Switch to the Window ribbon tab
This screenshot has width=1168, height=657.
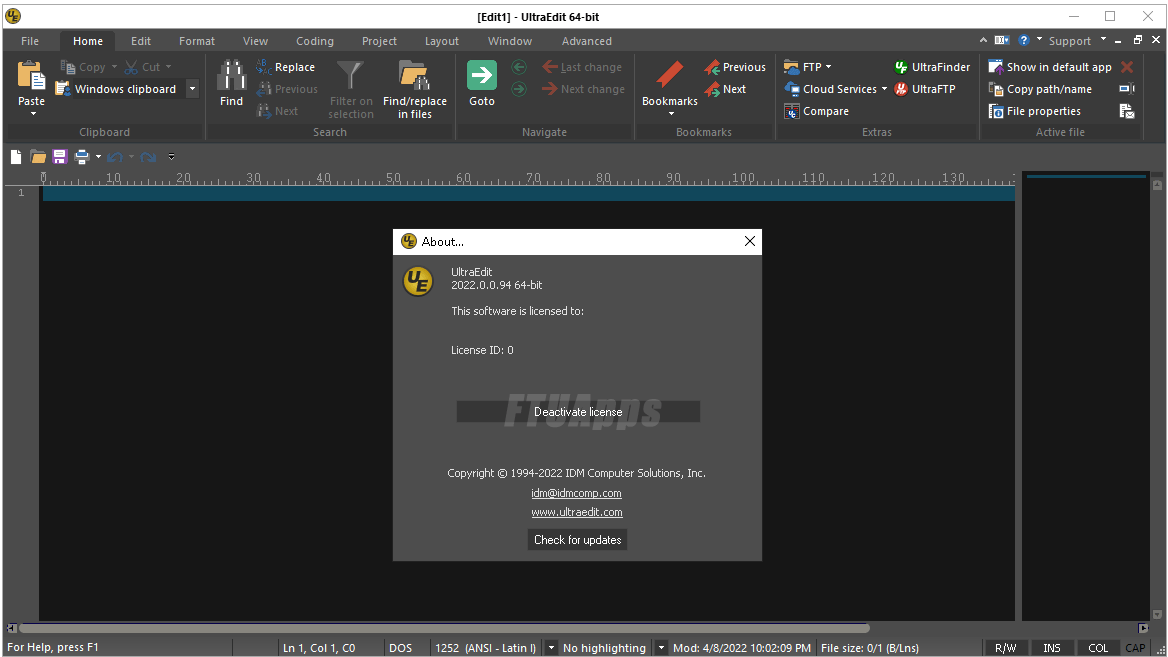click(510, 41)
